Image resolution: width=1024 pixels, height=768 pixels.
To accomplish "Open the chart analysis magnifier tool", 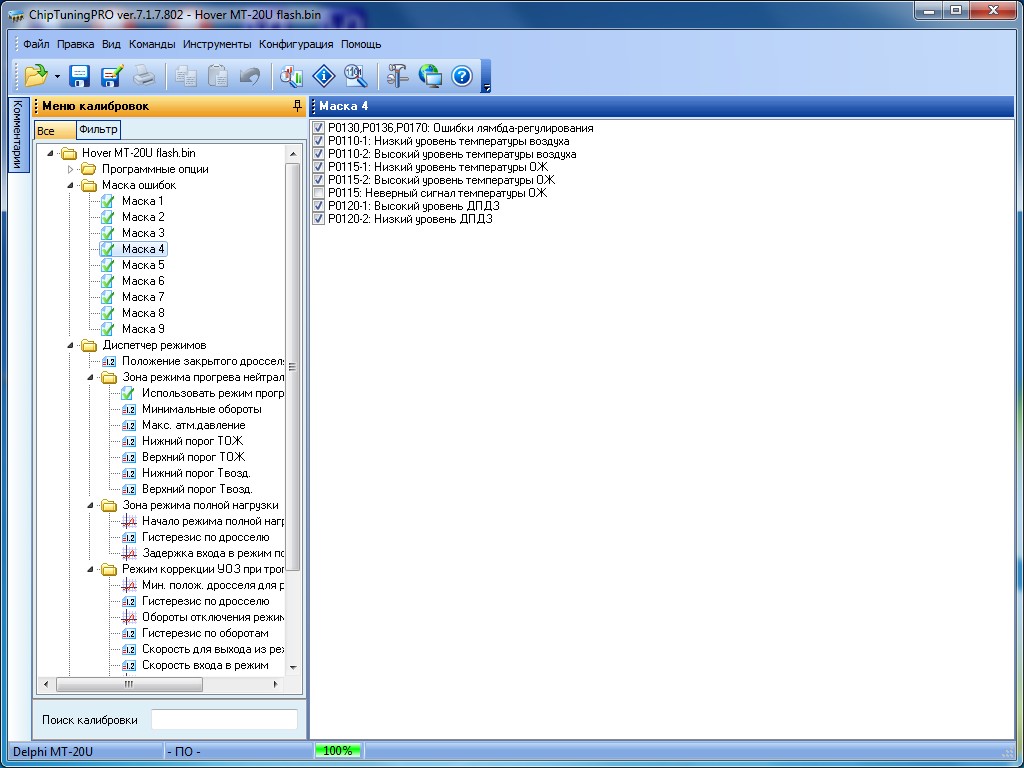I will tap(291, 76).
